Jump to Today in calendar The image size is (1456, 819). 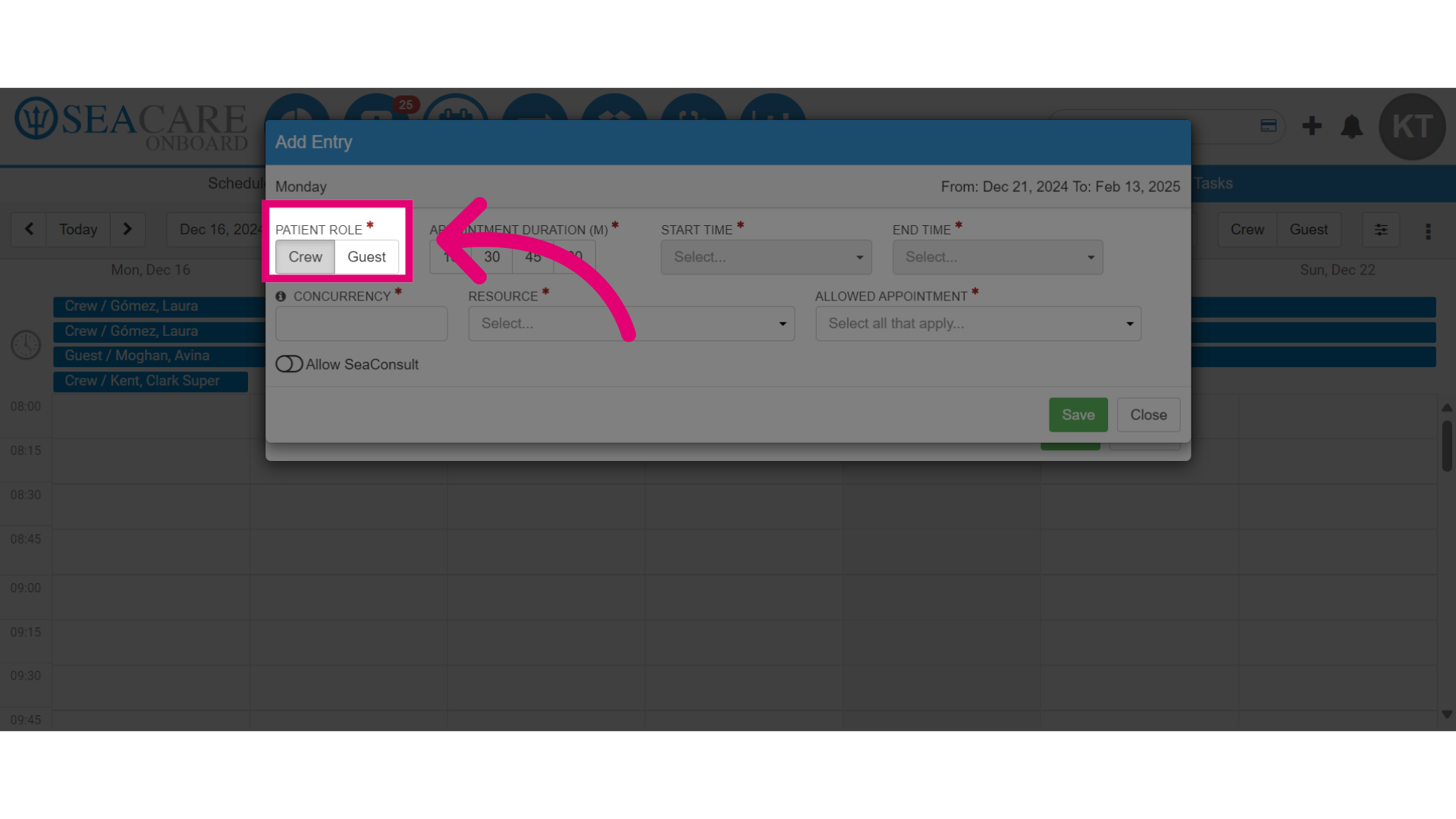[x=78, y=229]
